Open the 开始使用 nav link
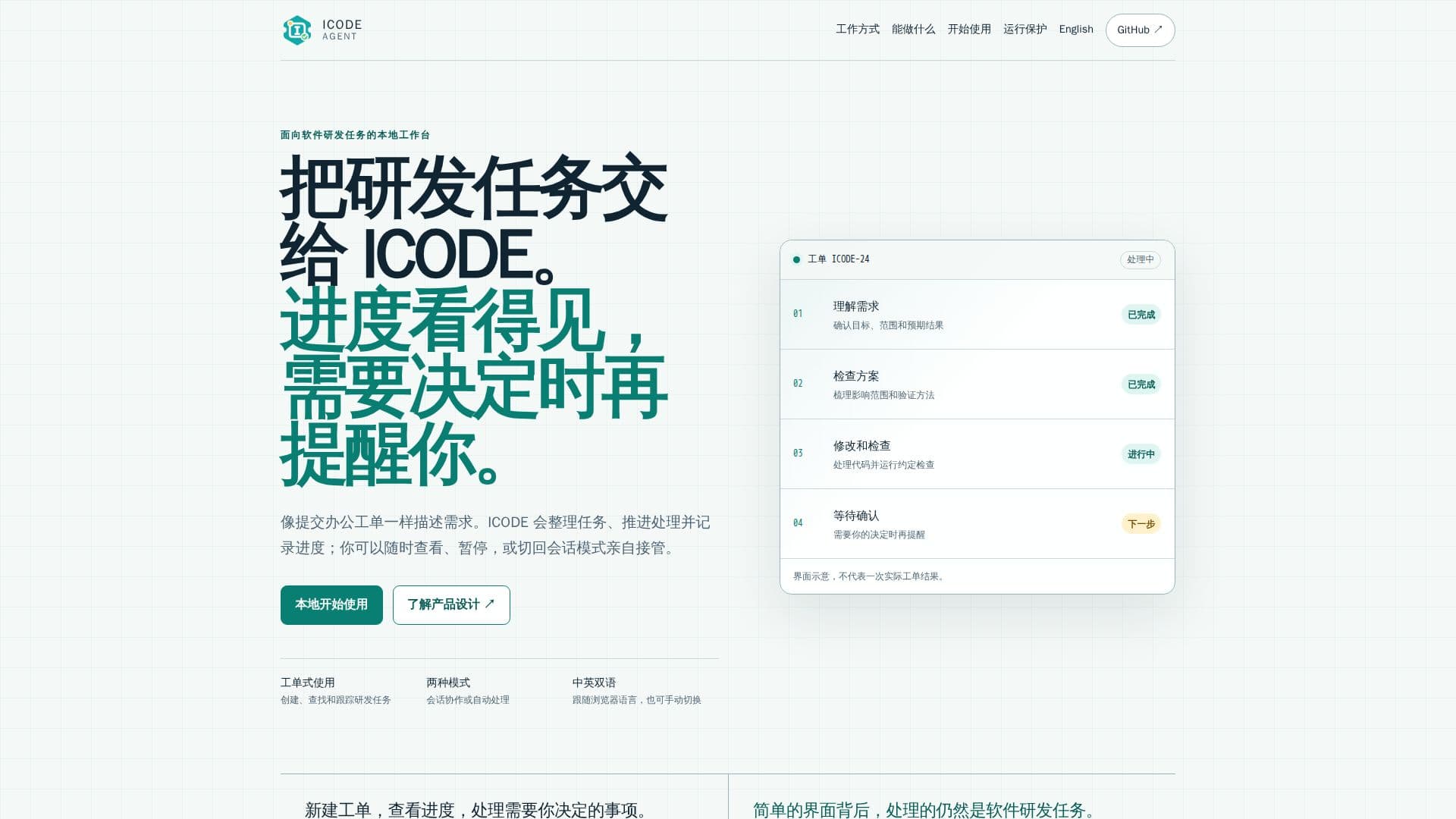This screenshot has height=819, width=1456. point(969,30)
